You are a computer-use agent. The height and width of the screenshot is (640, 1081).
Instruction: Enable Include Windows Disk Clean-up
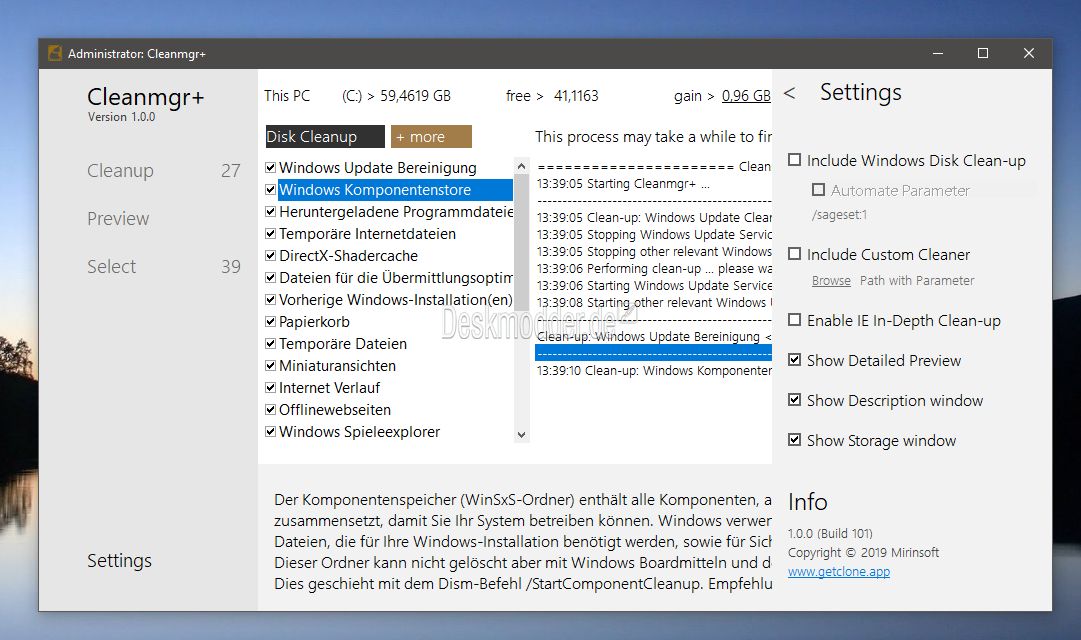point(795,160)
